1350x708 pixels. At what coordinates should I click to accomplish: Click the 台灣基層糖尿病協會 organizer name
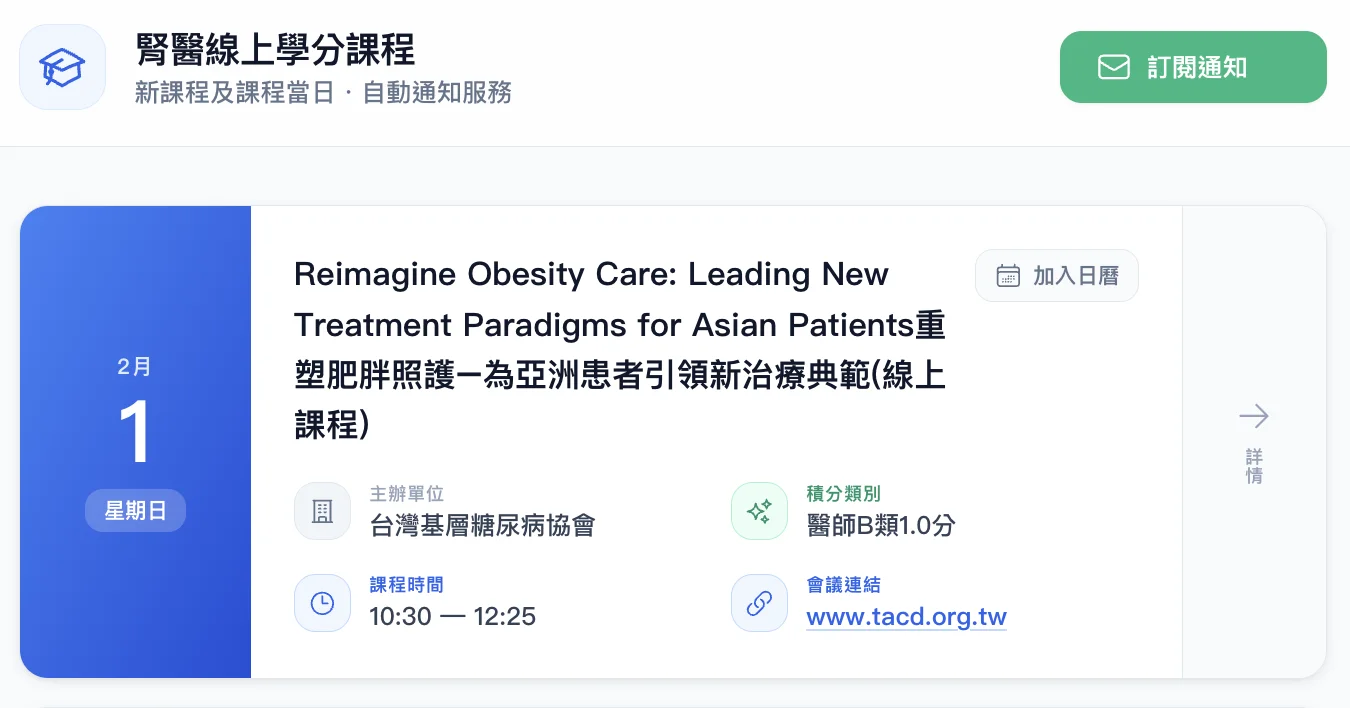[x=483, y=525]
